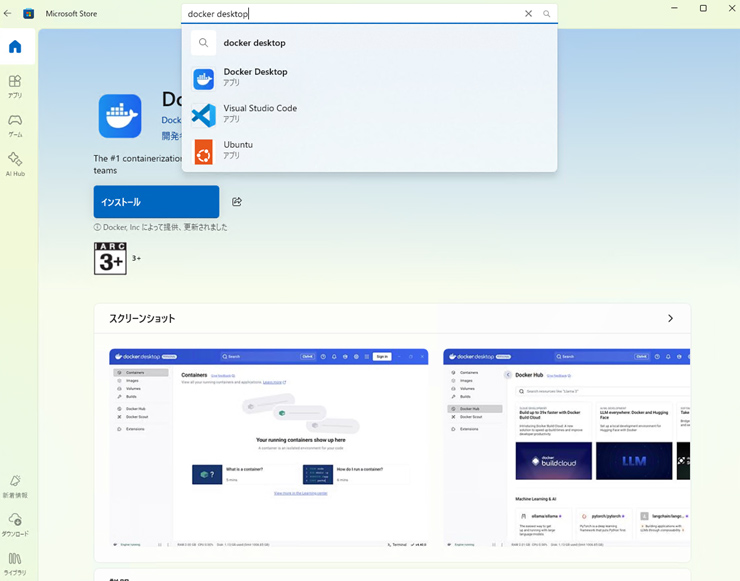Screen dimensions: 740x581
Task: Open the first Containers screenshot thumbnail
Action: tap(268, 448)
